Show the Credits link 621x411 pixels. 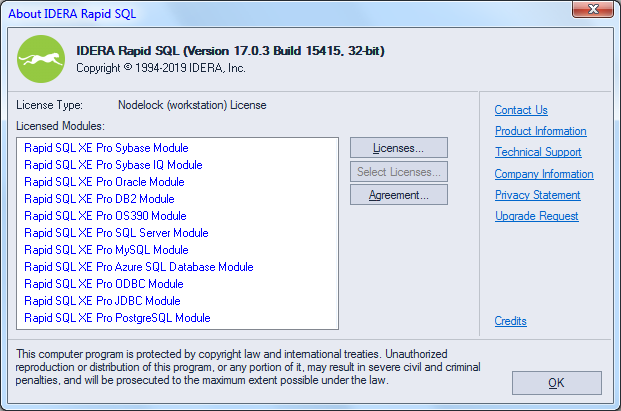pyautogui.click(x=511, y=321)
